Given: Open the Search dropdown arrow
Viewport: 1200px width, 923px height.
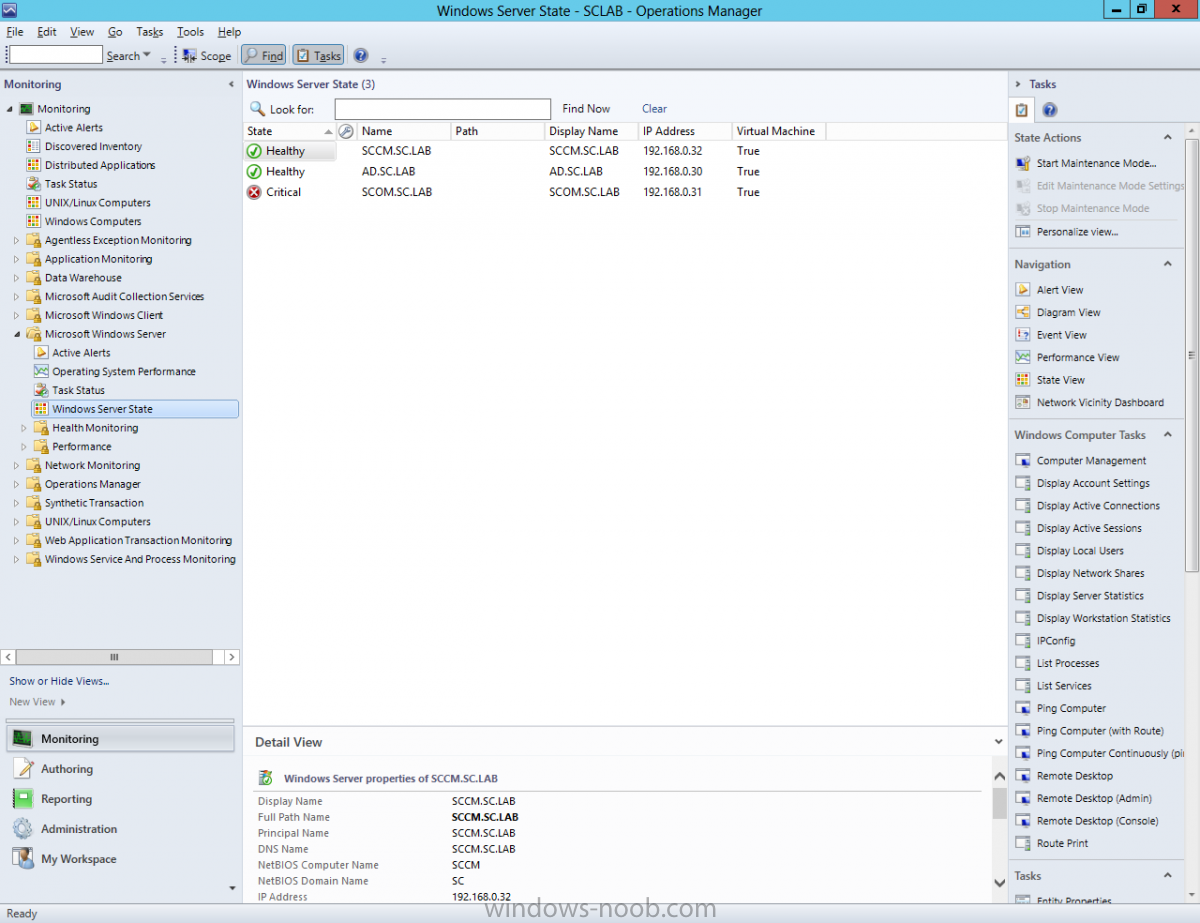Looking at the screenshot, I should (x=147, y=55).
